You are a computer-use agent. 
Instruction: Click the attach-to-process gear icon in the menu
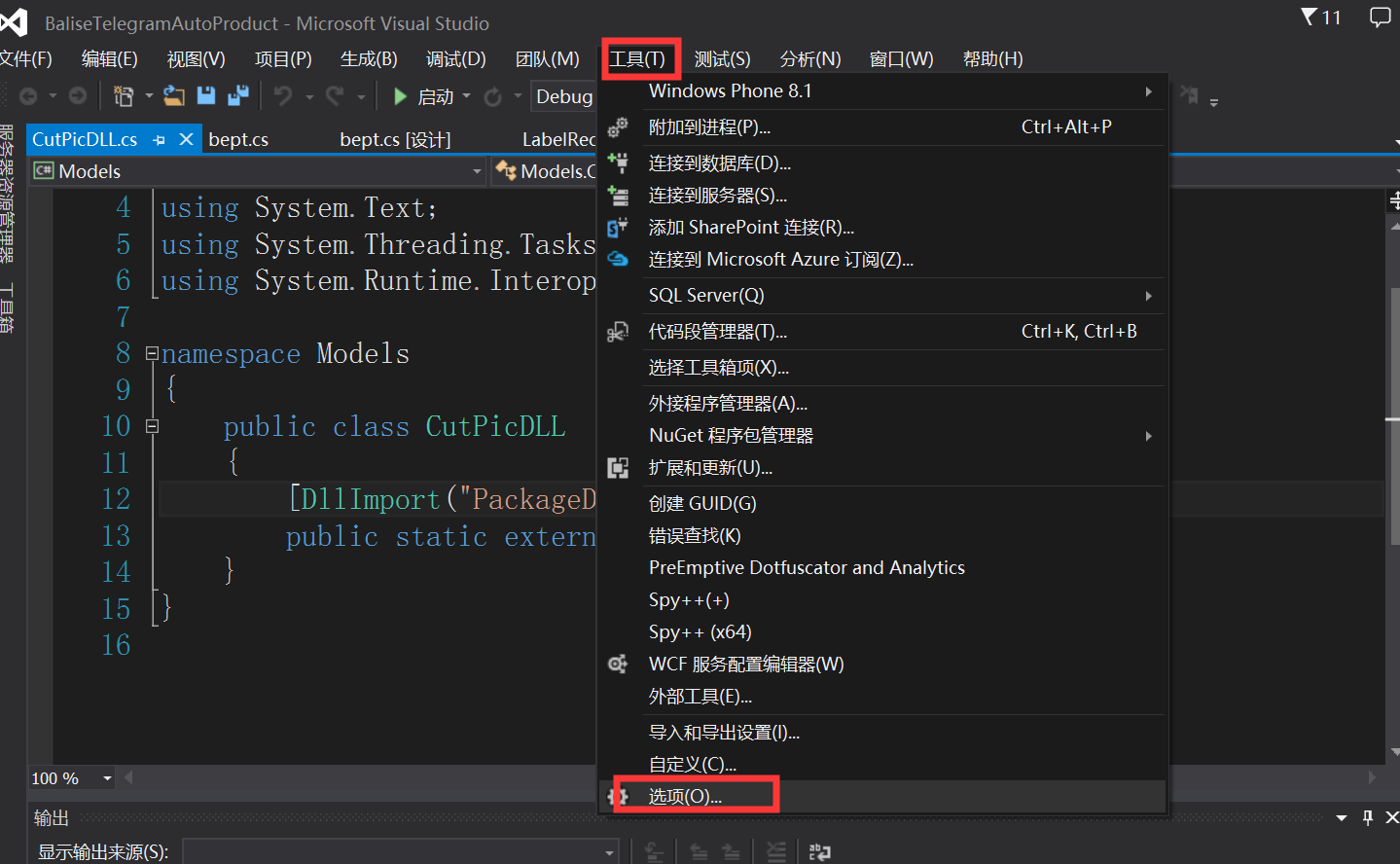pyautogui.click(x=618, y=127)
